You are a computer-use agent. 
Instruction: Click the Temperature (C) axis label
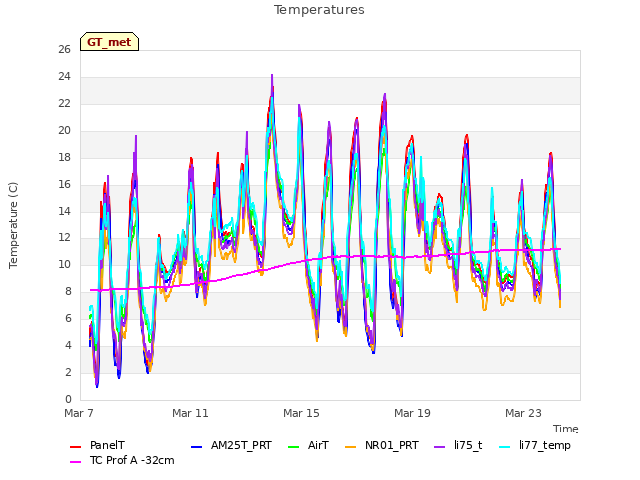click(x=13, y=225)
